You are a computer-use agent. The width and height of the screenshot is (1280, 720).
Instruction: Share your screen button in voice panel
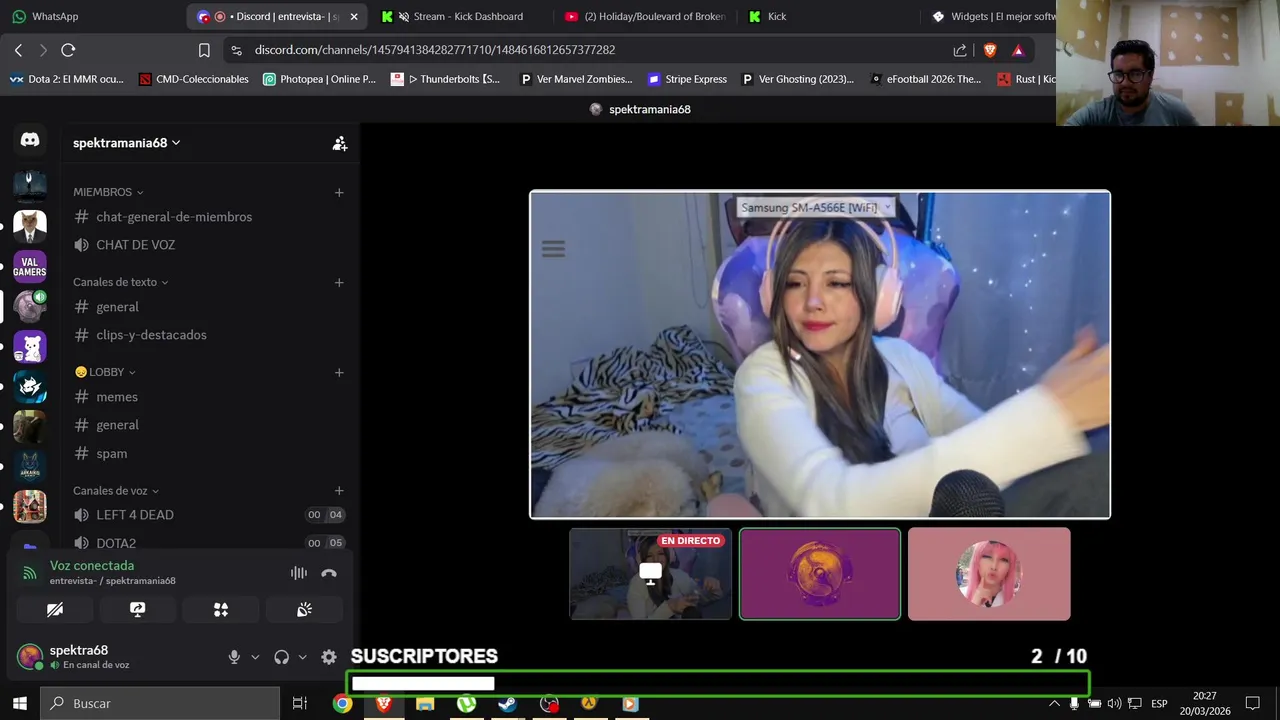[138, 609]
